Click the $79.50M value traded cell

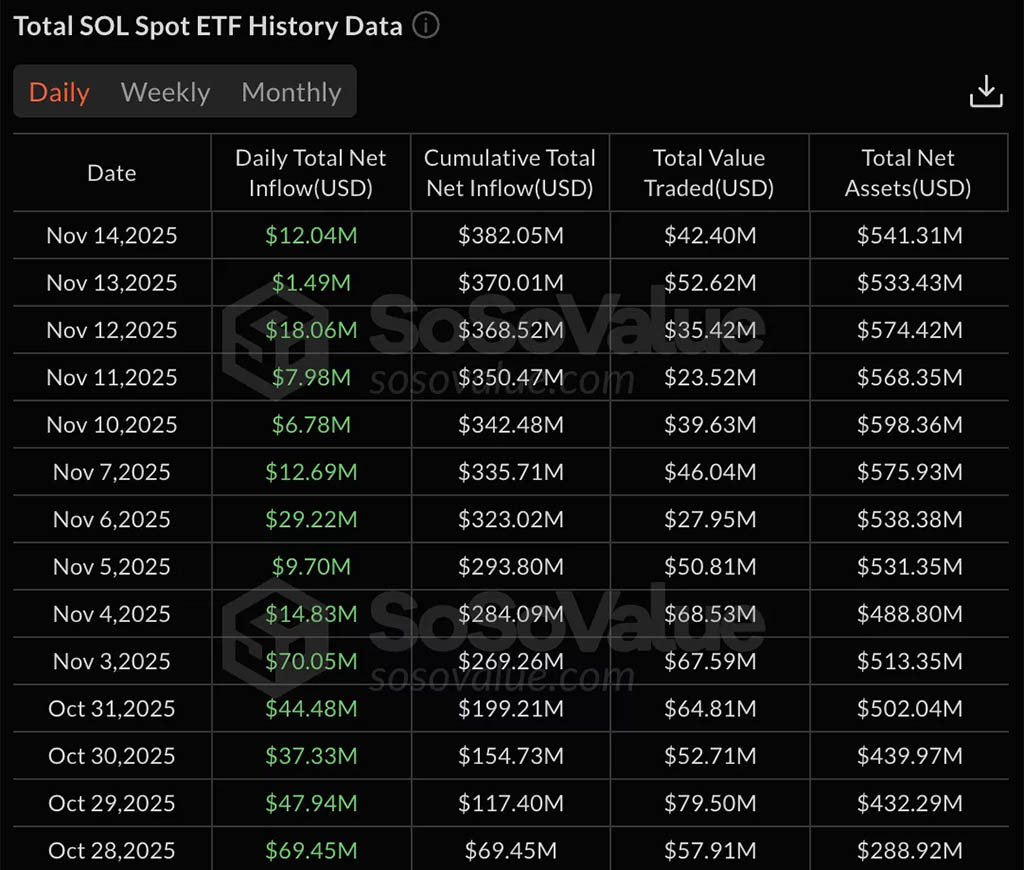[709, 803]
